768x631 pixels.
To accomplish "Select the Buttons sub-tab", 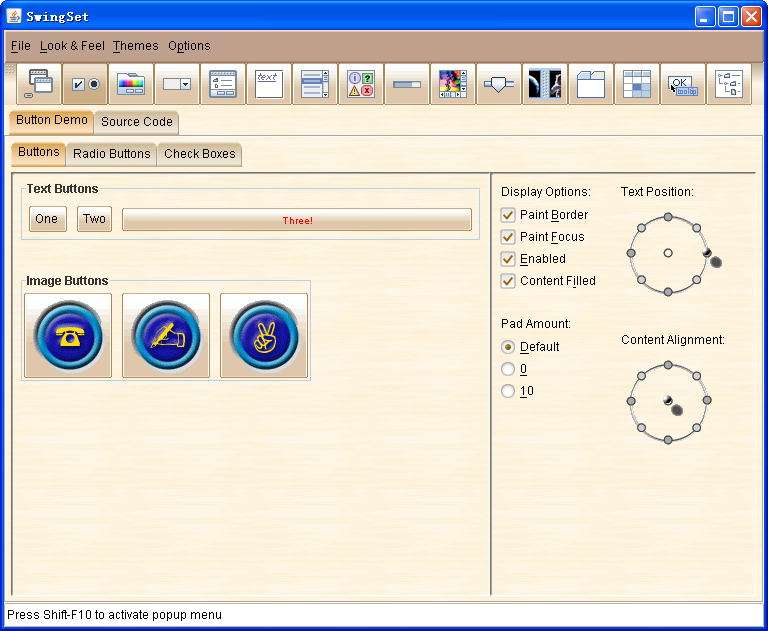I will point(39,152).
